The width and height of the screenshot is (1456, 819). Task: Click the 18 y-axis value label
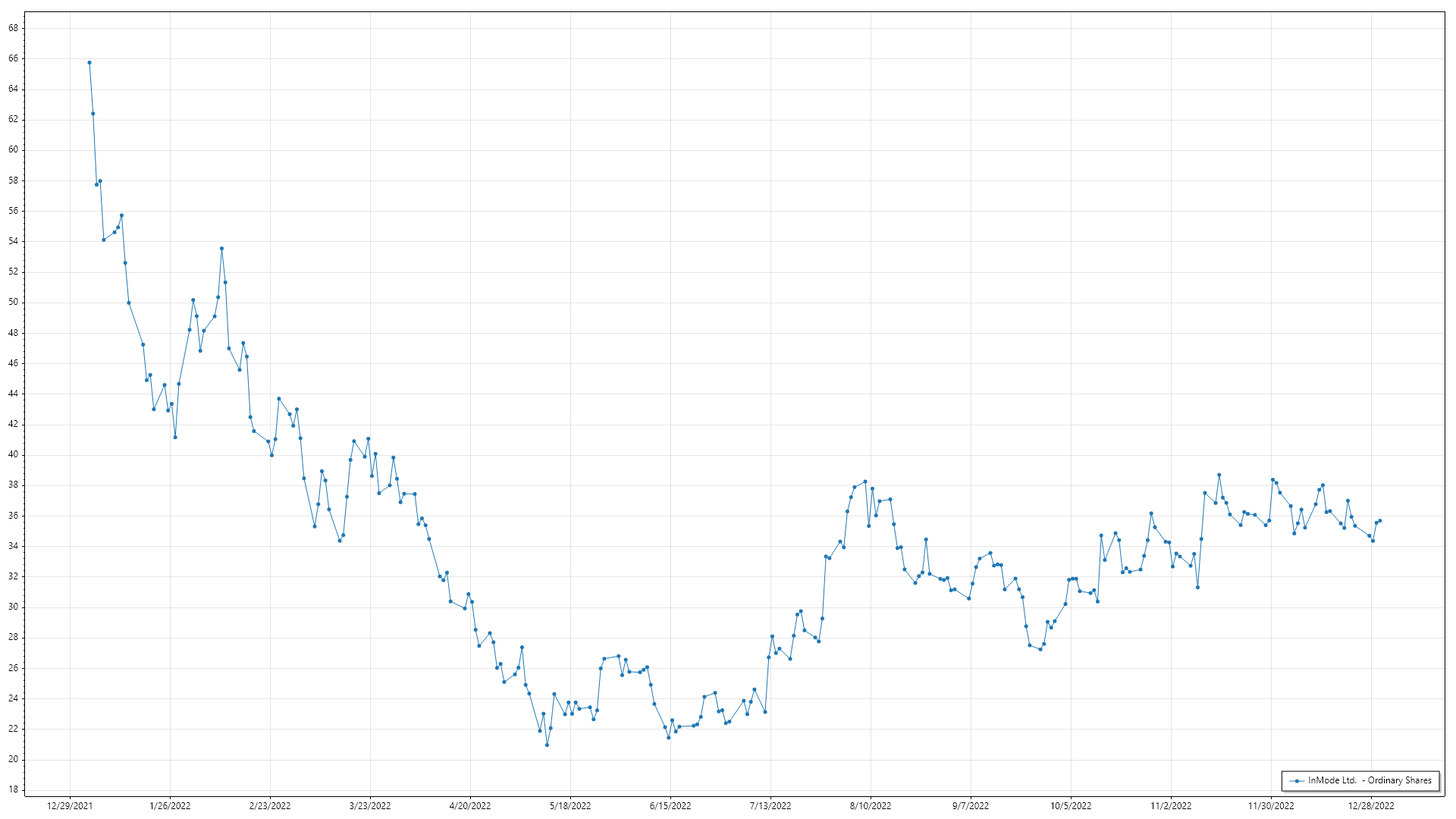[x=14, y=789]
